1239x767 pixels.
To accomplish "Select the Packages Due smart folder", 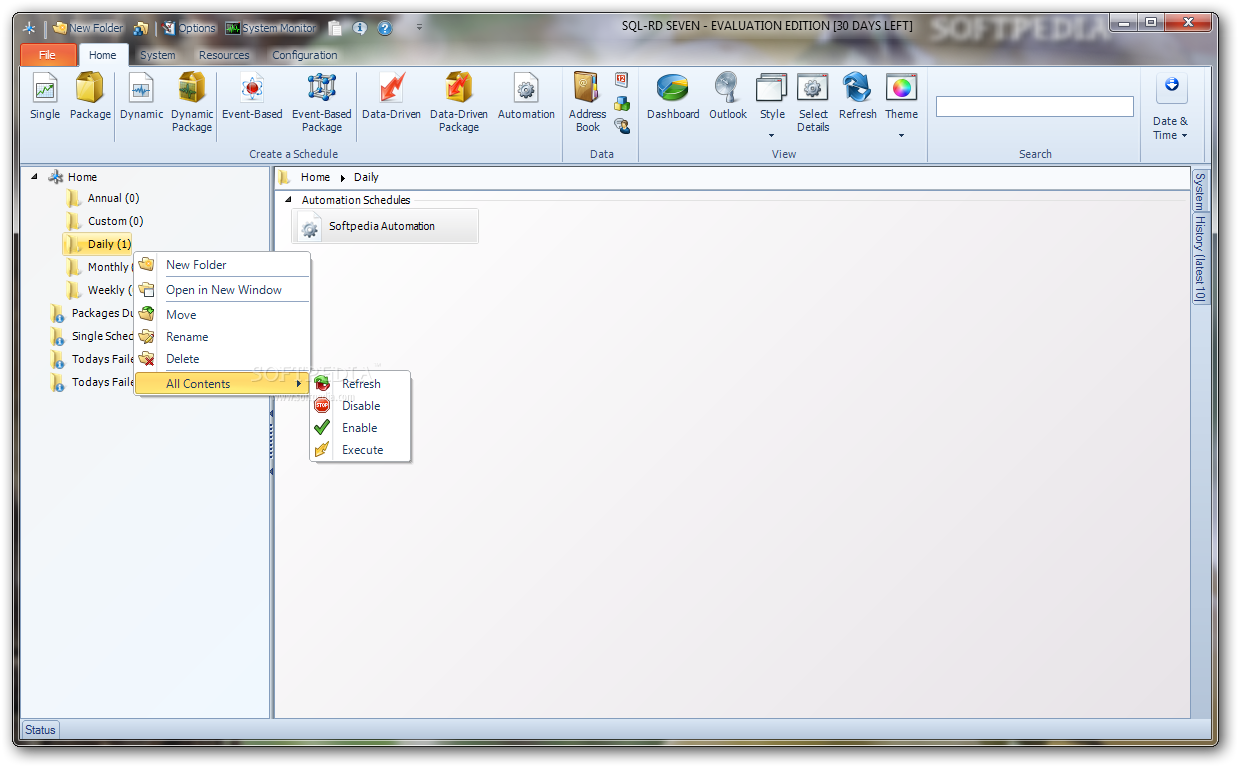I will 92,313.
